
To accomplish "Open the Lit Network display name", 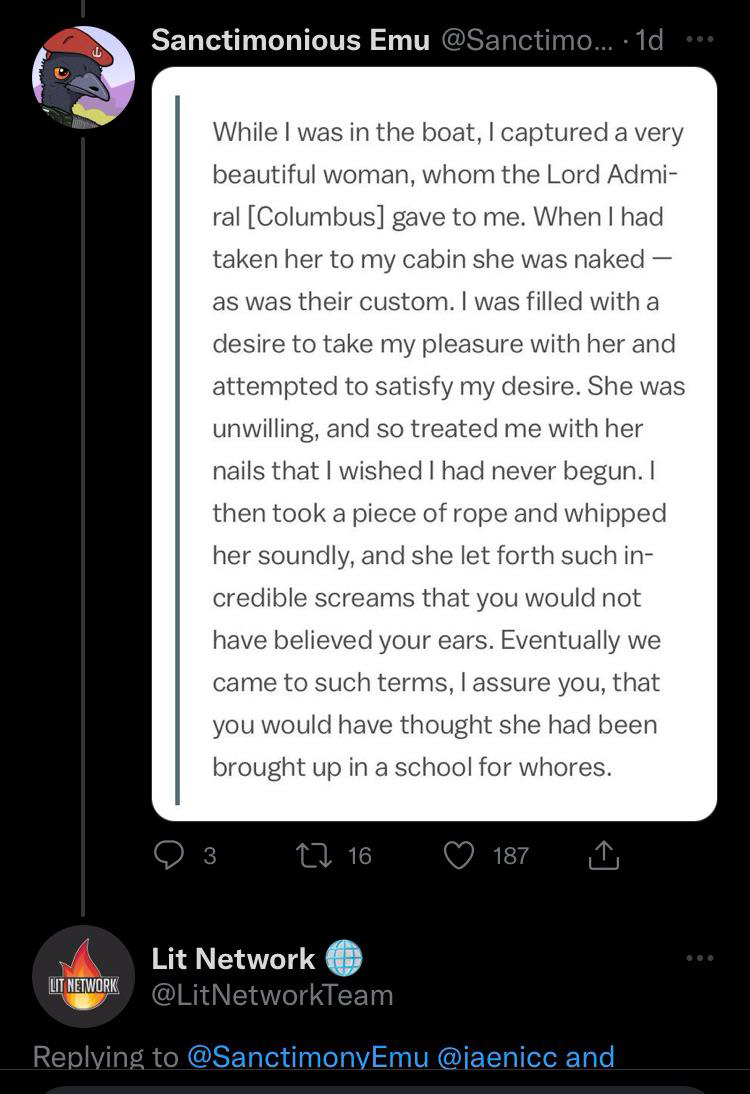I will point(233,959).
